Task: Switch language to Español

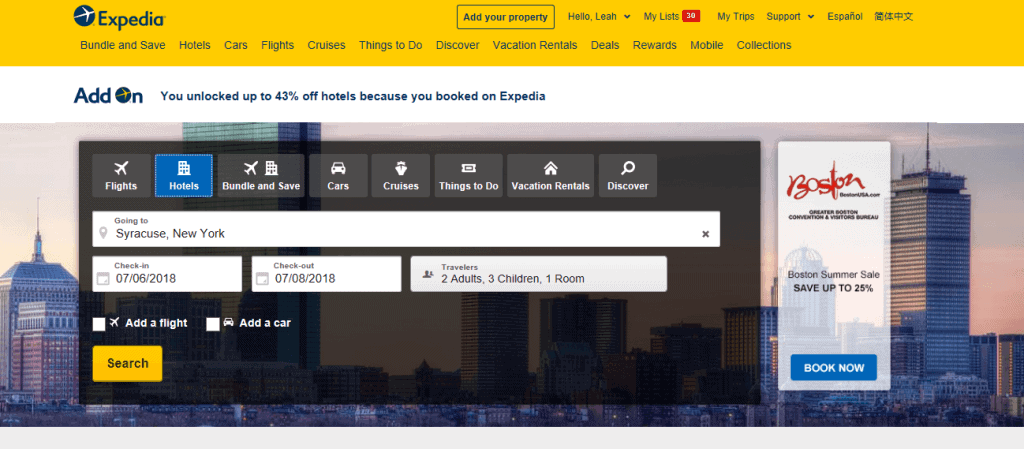Action: point(844,17)
